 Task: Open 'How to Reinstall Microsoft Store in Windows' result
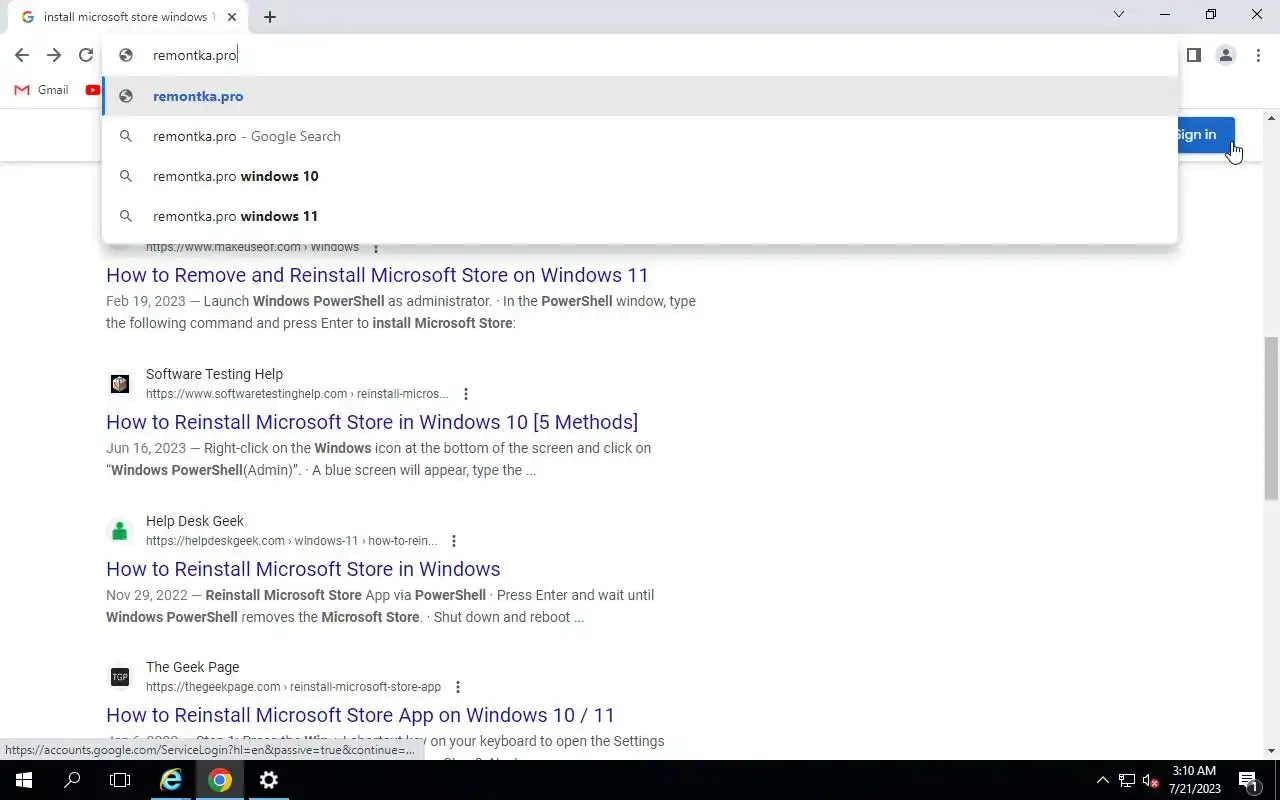303,569
